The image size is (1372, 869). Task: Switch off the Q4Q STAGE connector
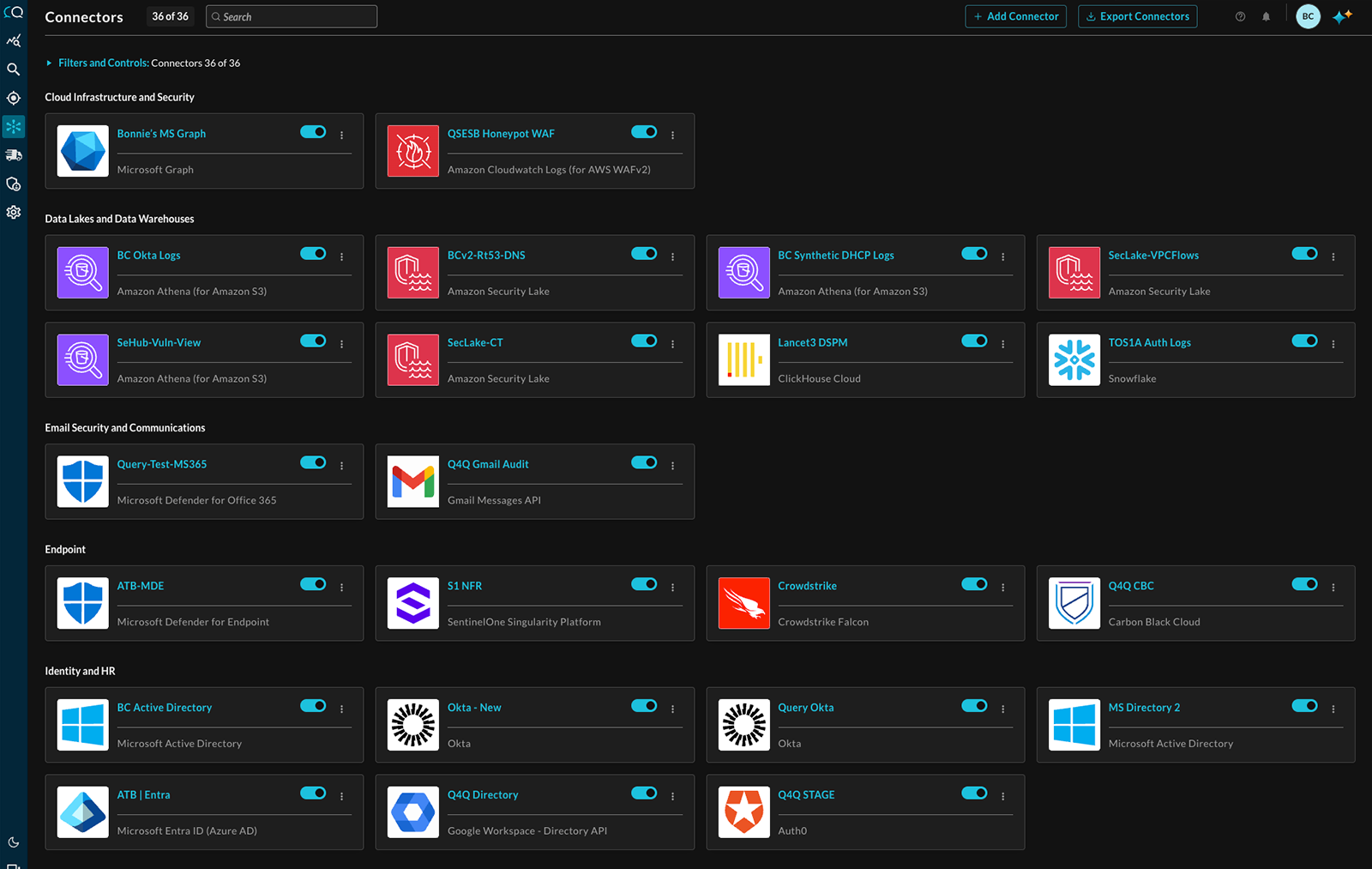click(x=974, y=794)
